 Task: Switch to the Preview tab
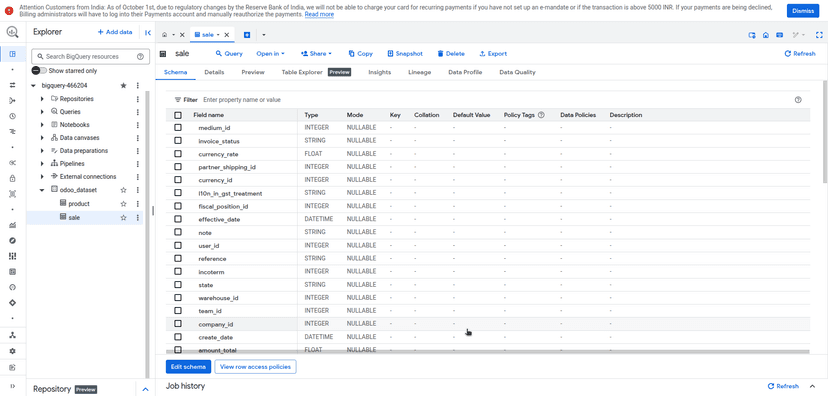253,72
